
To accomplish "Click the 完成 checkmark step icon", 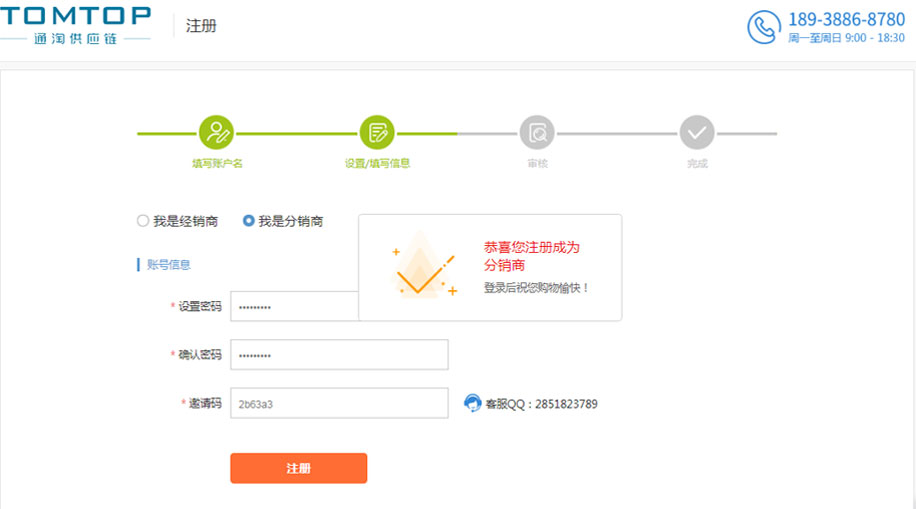I will point(697,132).
